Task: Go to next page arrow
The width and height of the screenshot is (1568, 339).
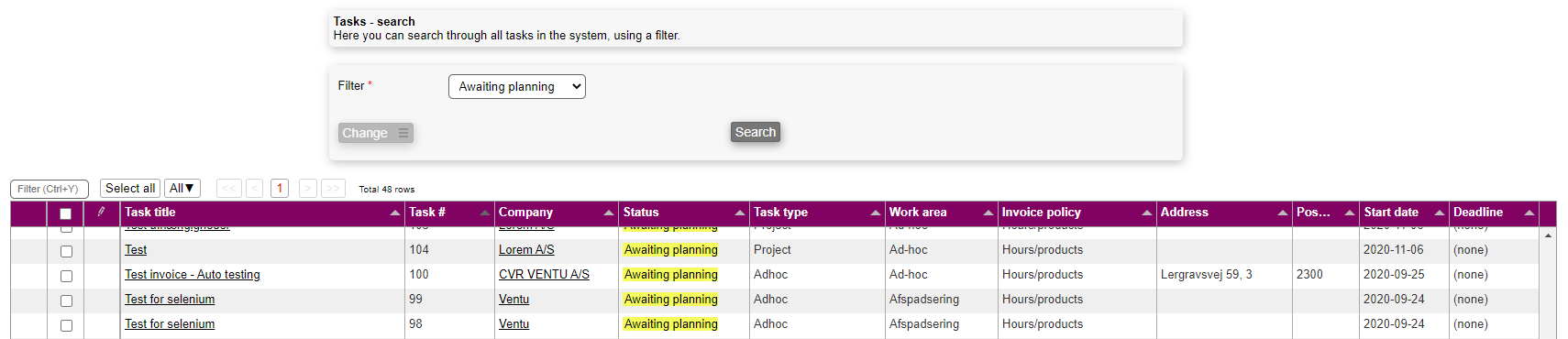Action: tap(308, 188)
